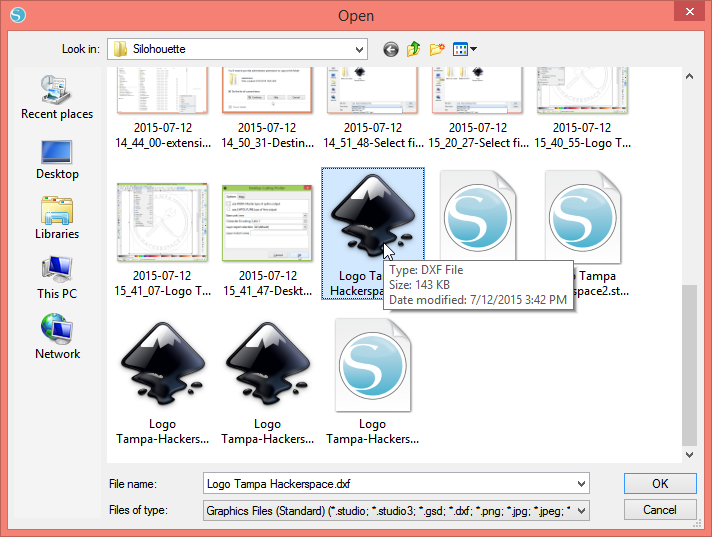Expand the Look in folder dropdown
The image size is (712, 537).
pyautogui.click(x=359, y=49)
